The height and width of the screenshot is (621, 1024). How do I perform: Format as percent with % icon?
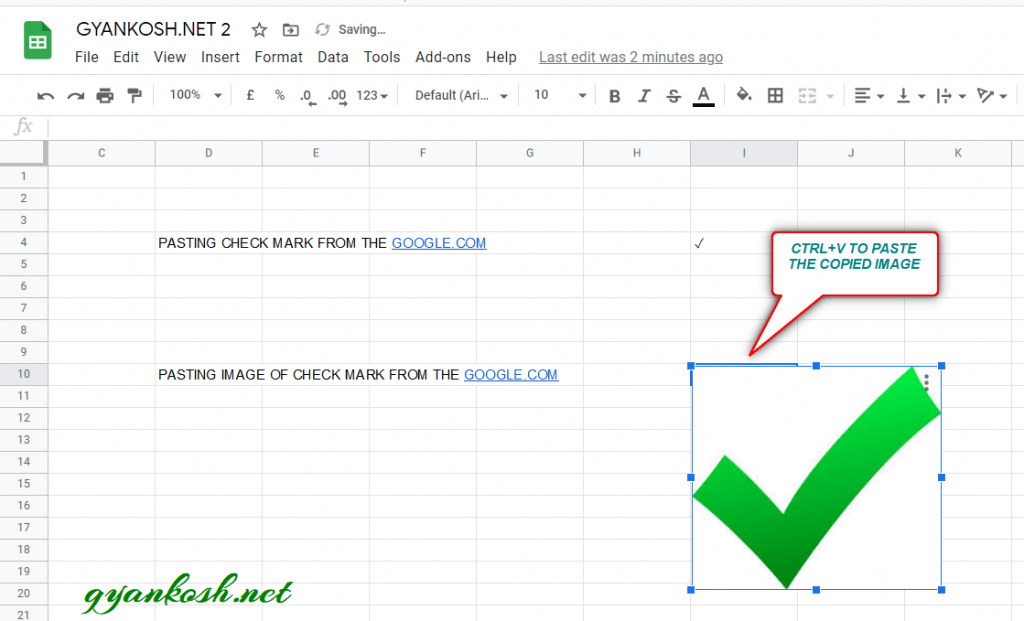coord(280,95)
